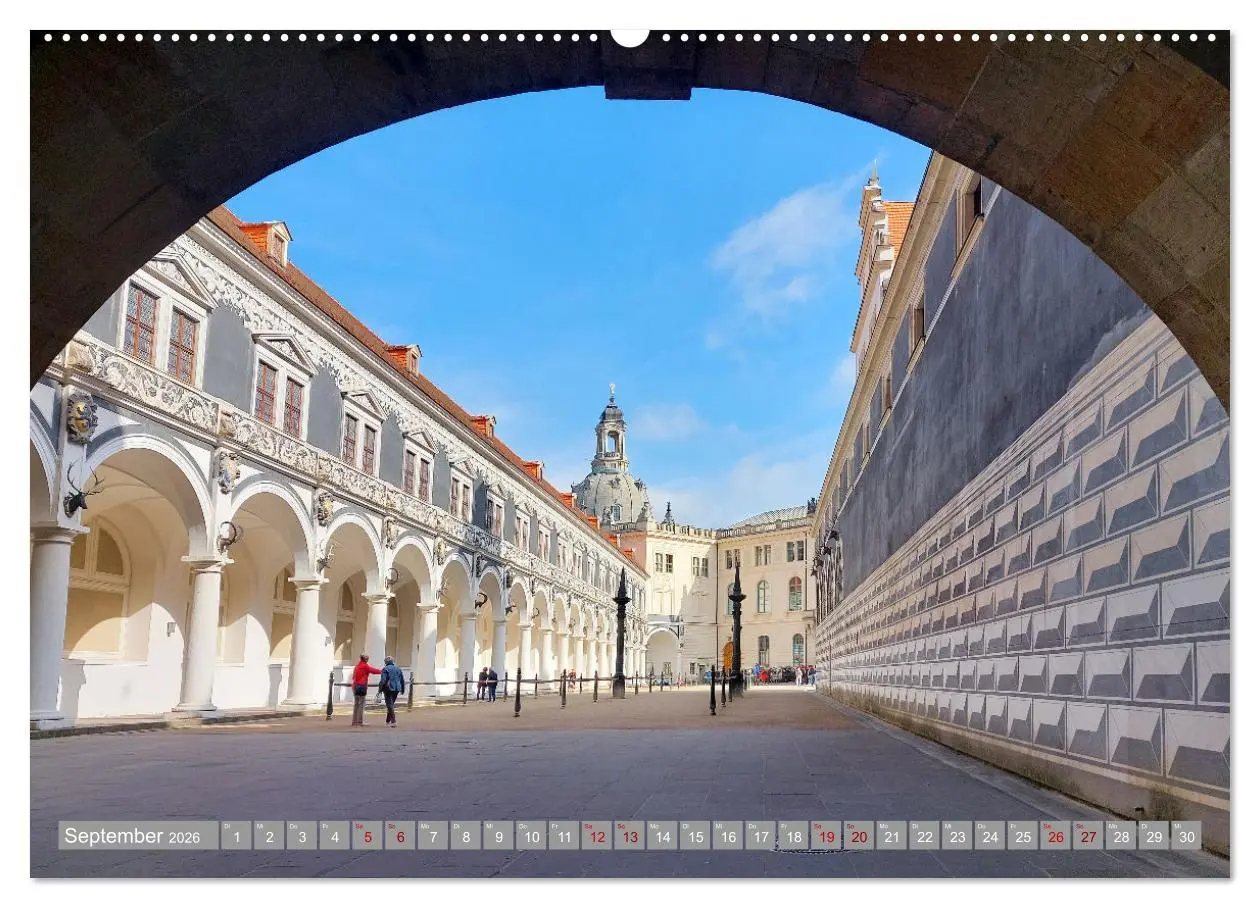Select date 30 in the calendar strip
Viewport: 1260px width, 908px height.
coord(1186,836)
